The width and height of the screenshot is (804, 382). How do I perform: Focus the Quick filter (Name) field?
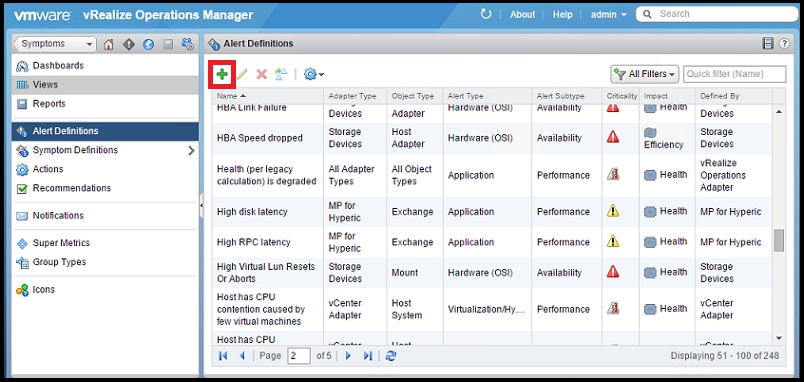[x=734, y=74]
